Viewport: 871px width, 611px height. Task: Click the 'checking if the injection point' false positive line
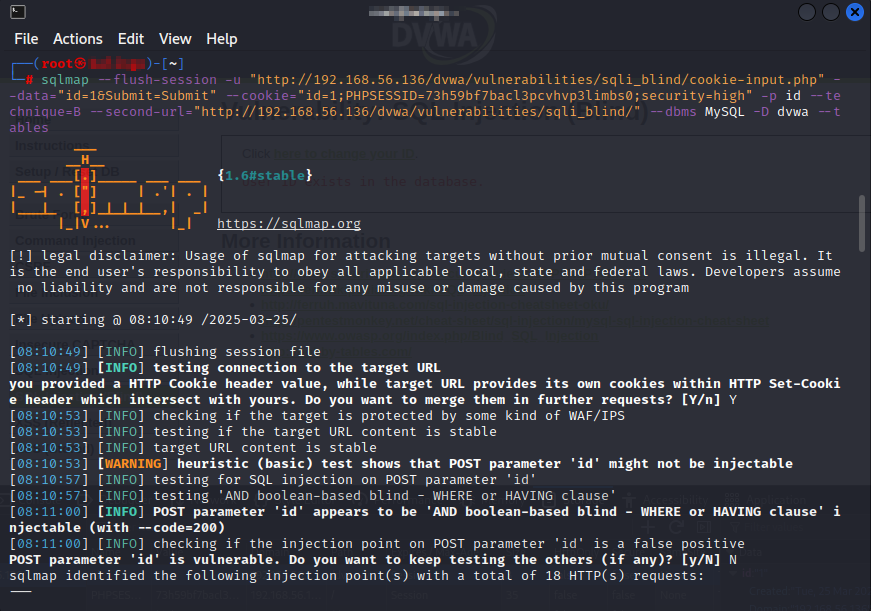tap(377, 544)
